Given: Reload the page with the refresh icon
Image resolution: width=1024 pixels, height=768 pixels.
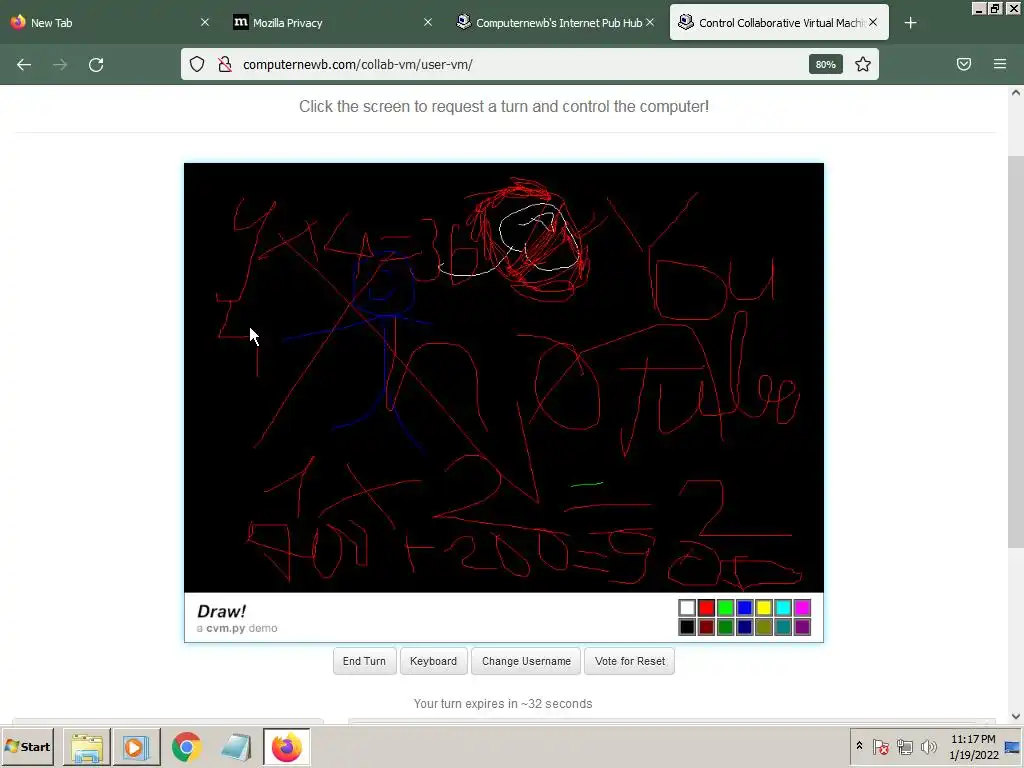Looking at the screenshot, I should [x=96, y=65].
